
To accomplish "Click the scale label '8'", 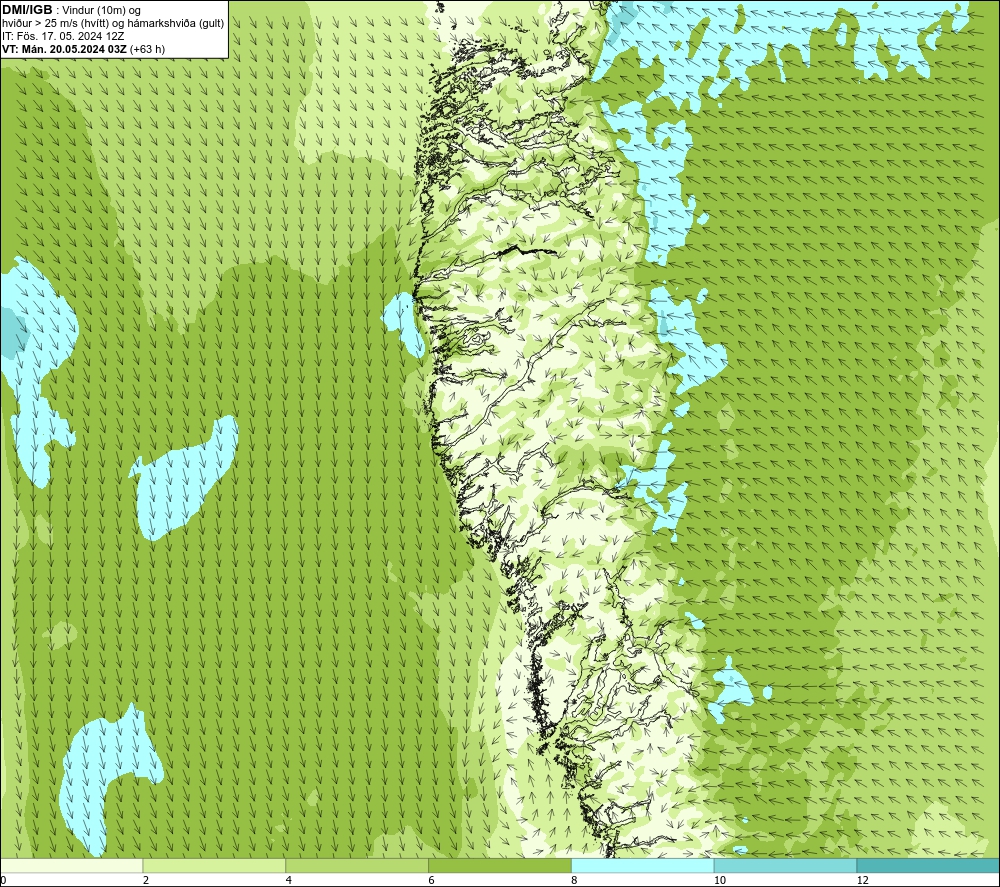I will point(575,880).
